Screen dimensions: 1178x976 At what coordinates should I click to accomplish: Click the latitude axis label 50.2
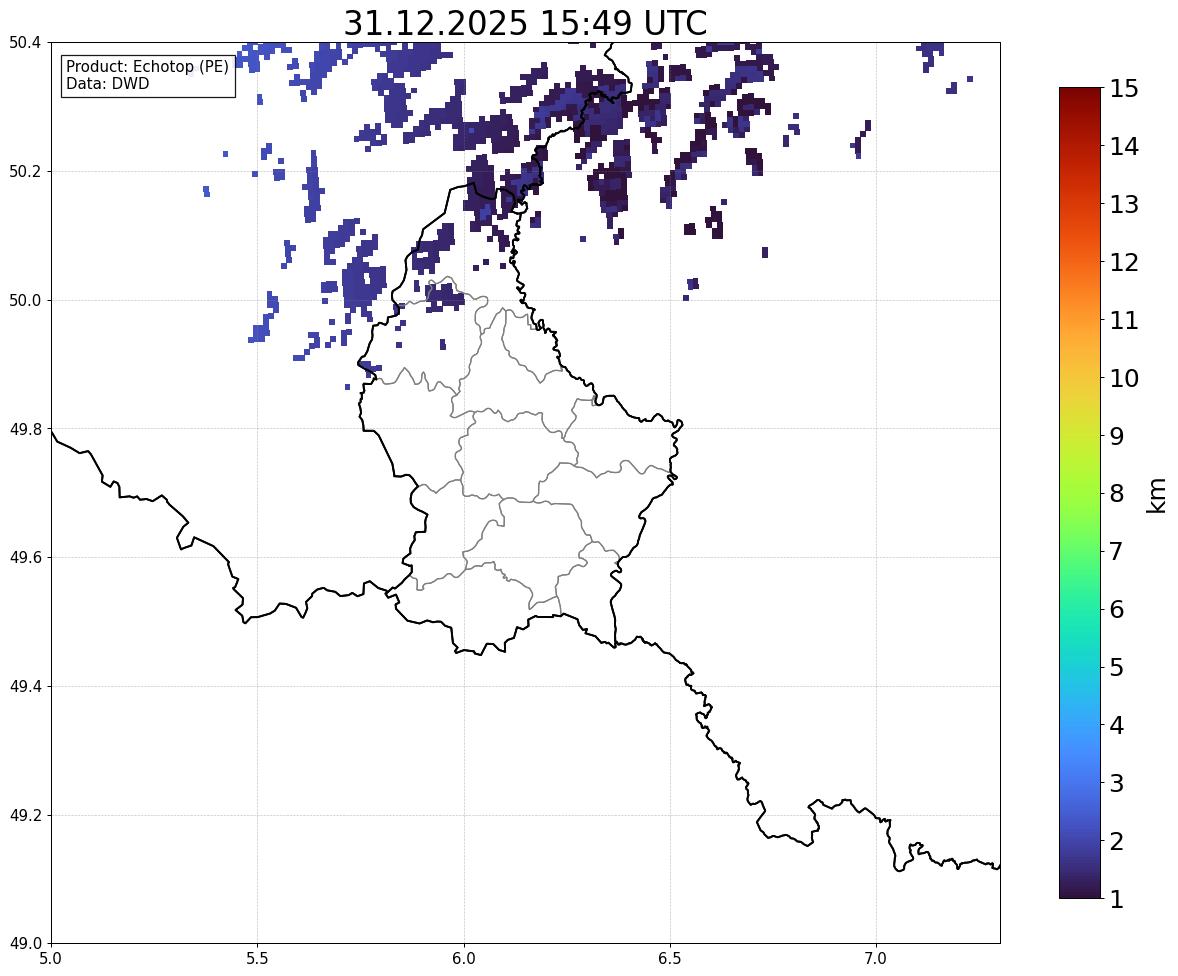pos(25,171)
